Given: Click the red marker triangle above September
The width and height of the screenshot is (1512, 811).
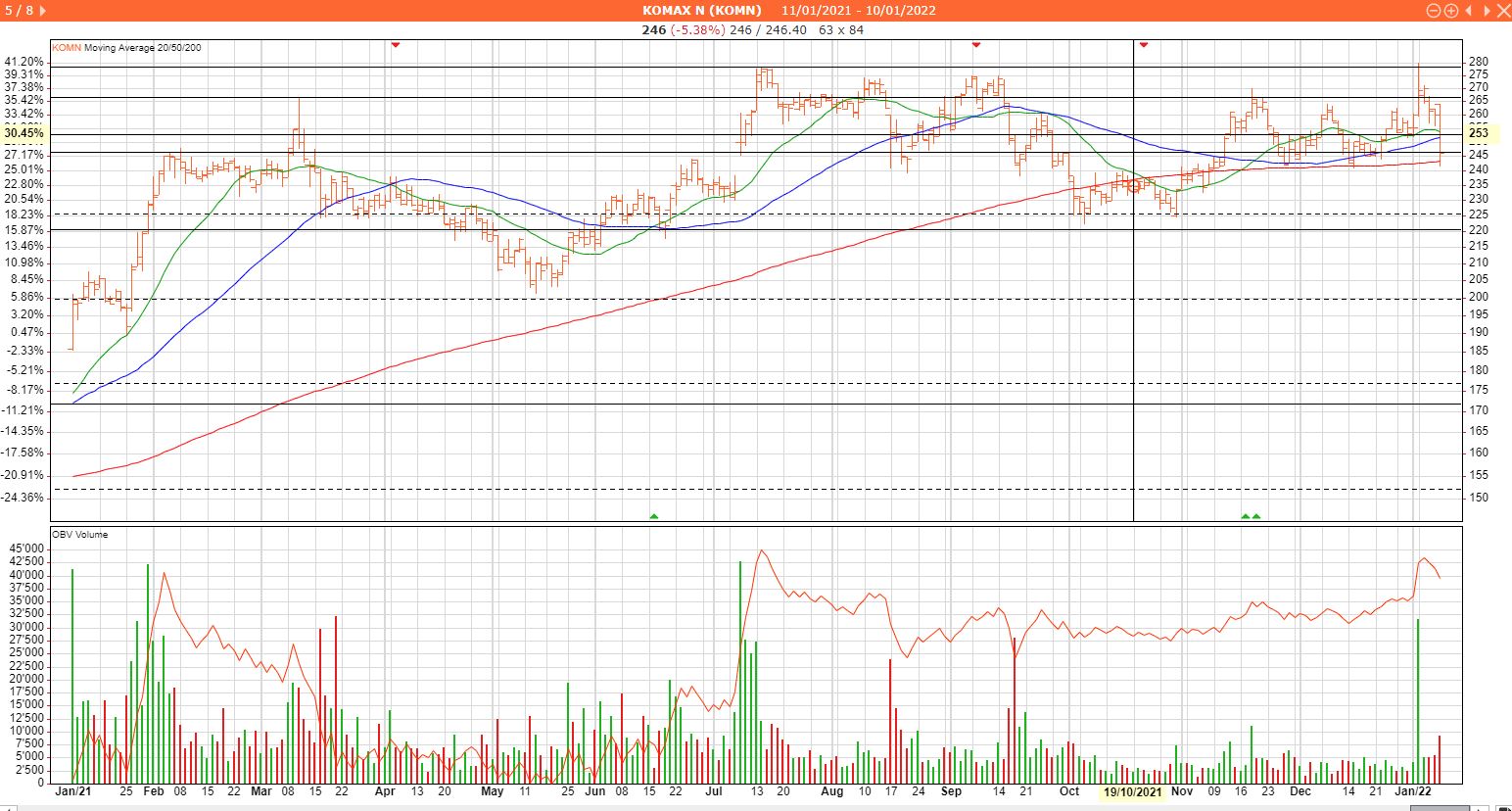Looking at the screenshot, I should pos(976,45).
